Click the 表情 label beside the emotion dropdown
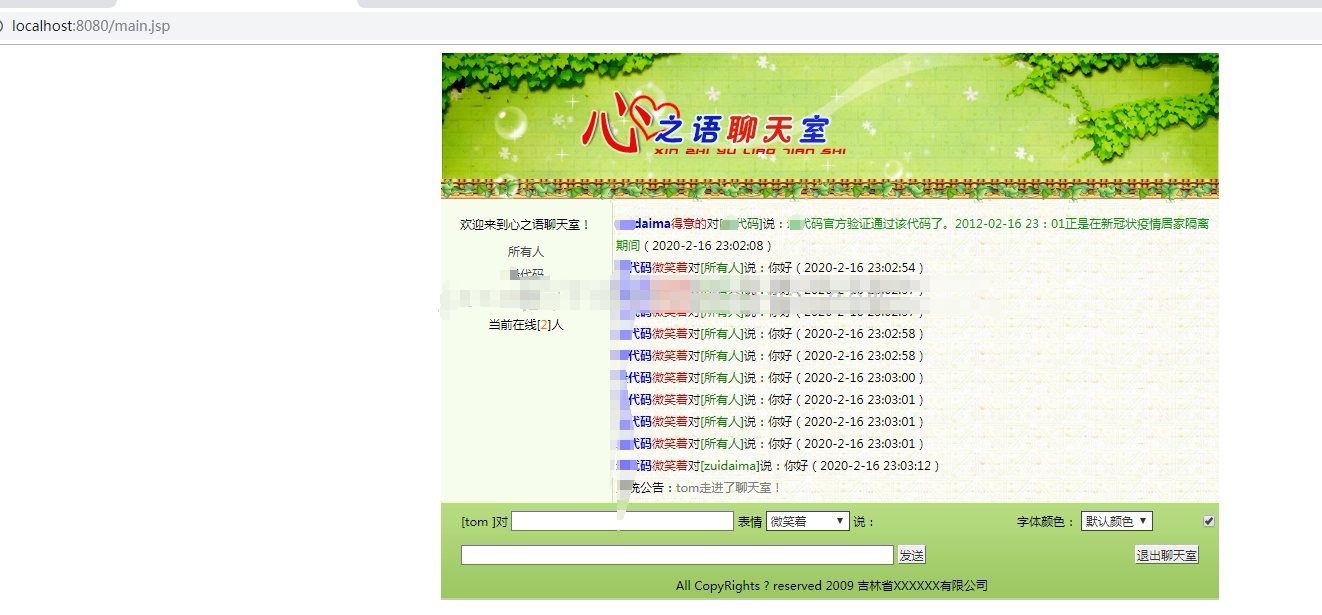1322x615 pixels. (750, 522)
